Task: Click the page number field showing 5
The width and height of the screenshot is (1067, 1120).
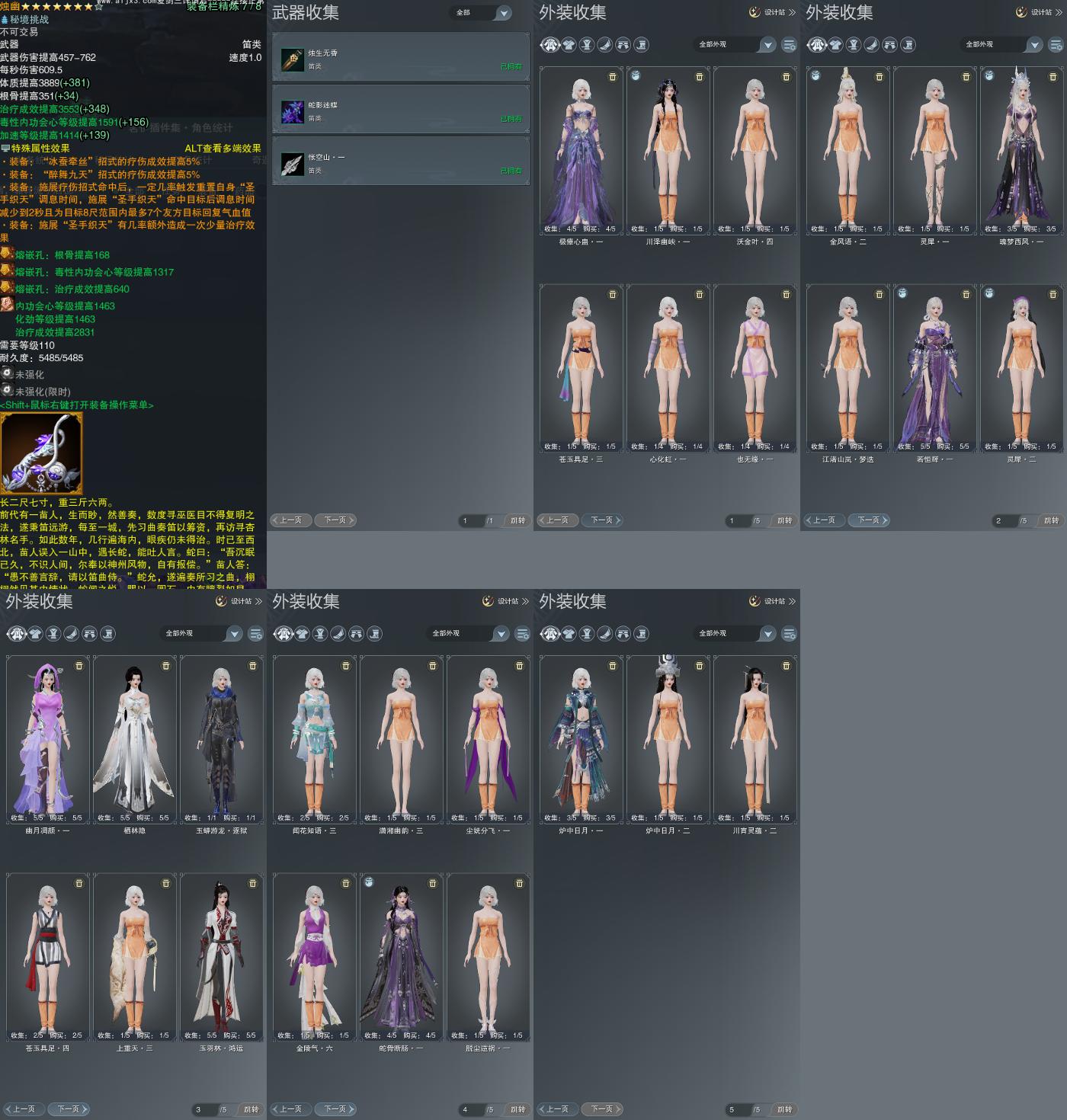Action: [x=738, y=1109]
